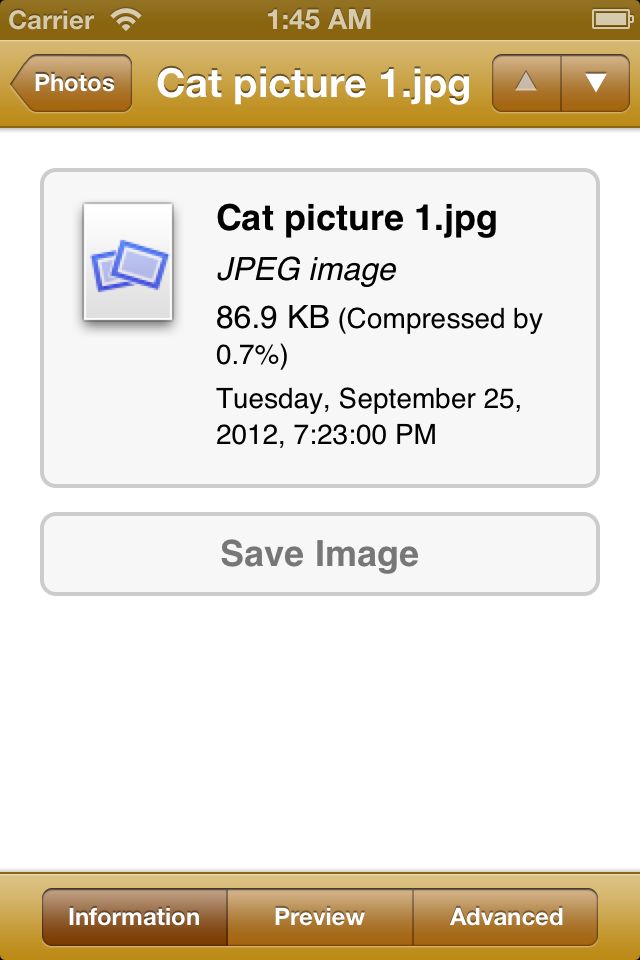This screenshot has height=960, width=640.
Task: Tap the JPEG image type label
Action: [x=306, y=269]
